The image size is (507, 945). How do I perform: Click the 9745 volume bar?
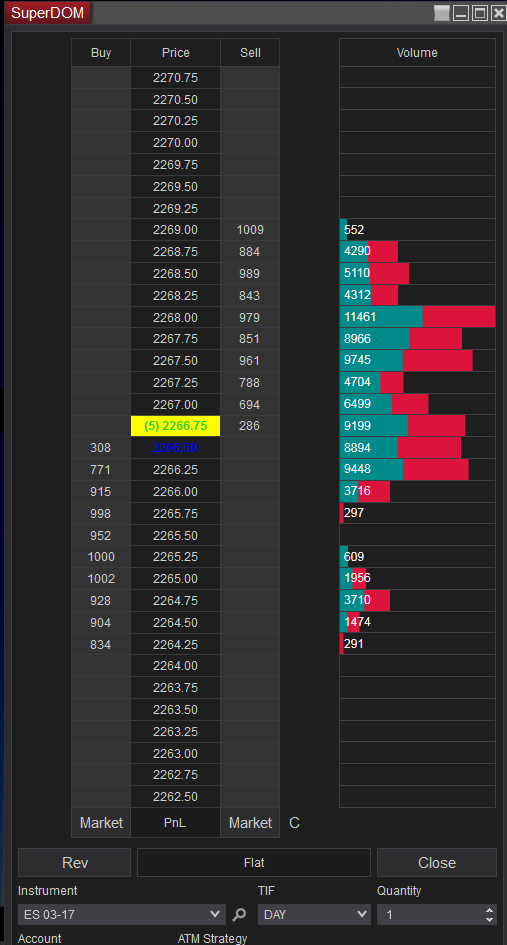point(406,360)
